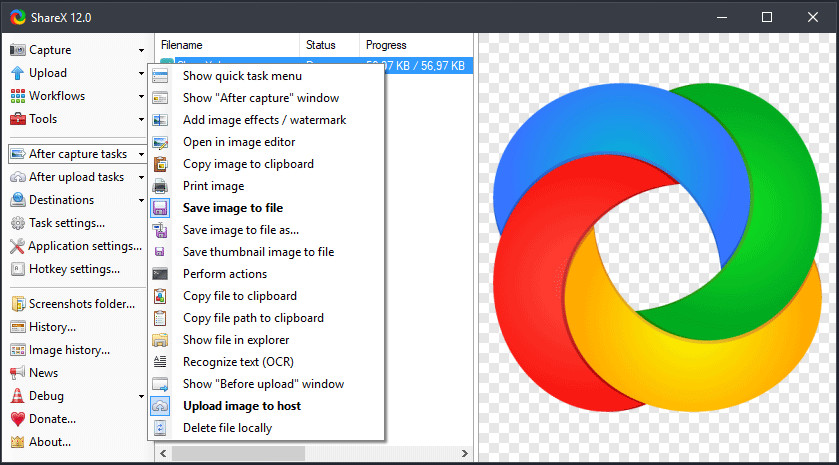This screenshot has height=465, width=839.
Task: Click the Show "Before upload" window icon
Action: (x=160, y=384)
